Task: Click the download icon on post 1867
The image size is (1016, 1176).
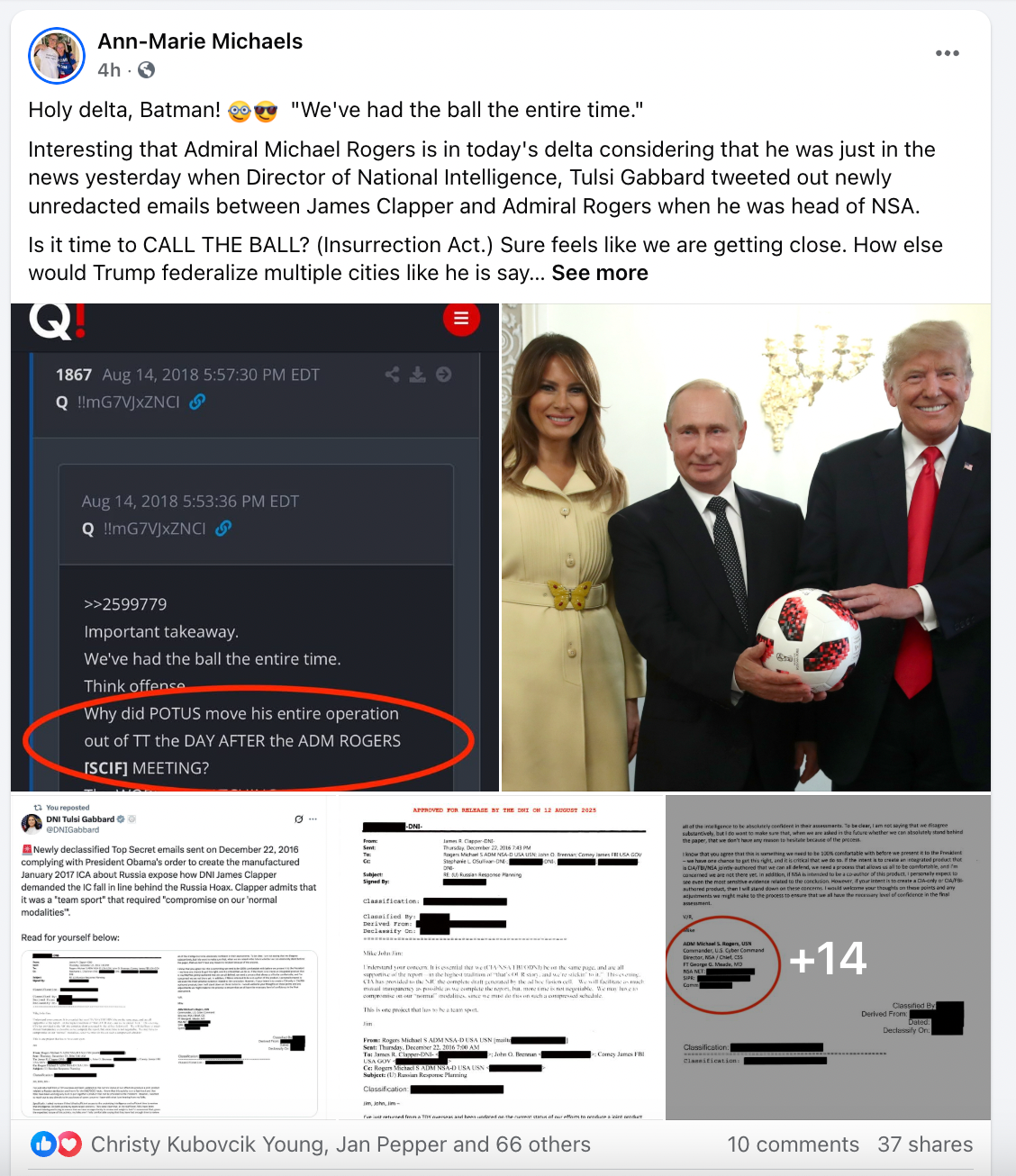Action: pyautogui.click(x=418, y=375)
